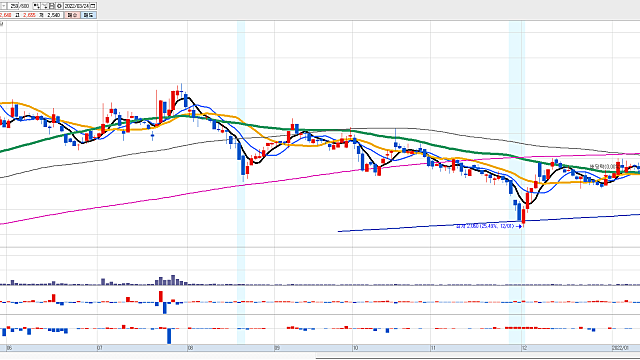Click the light blue highlighted band in mid-August
Screen dimensions: 640x360
[241, 182]
